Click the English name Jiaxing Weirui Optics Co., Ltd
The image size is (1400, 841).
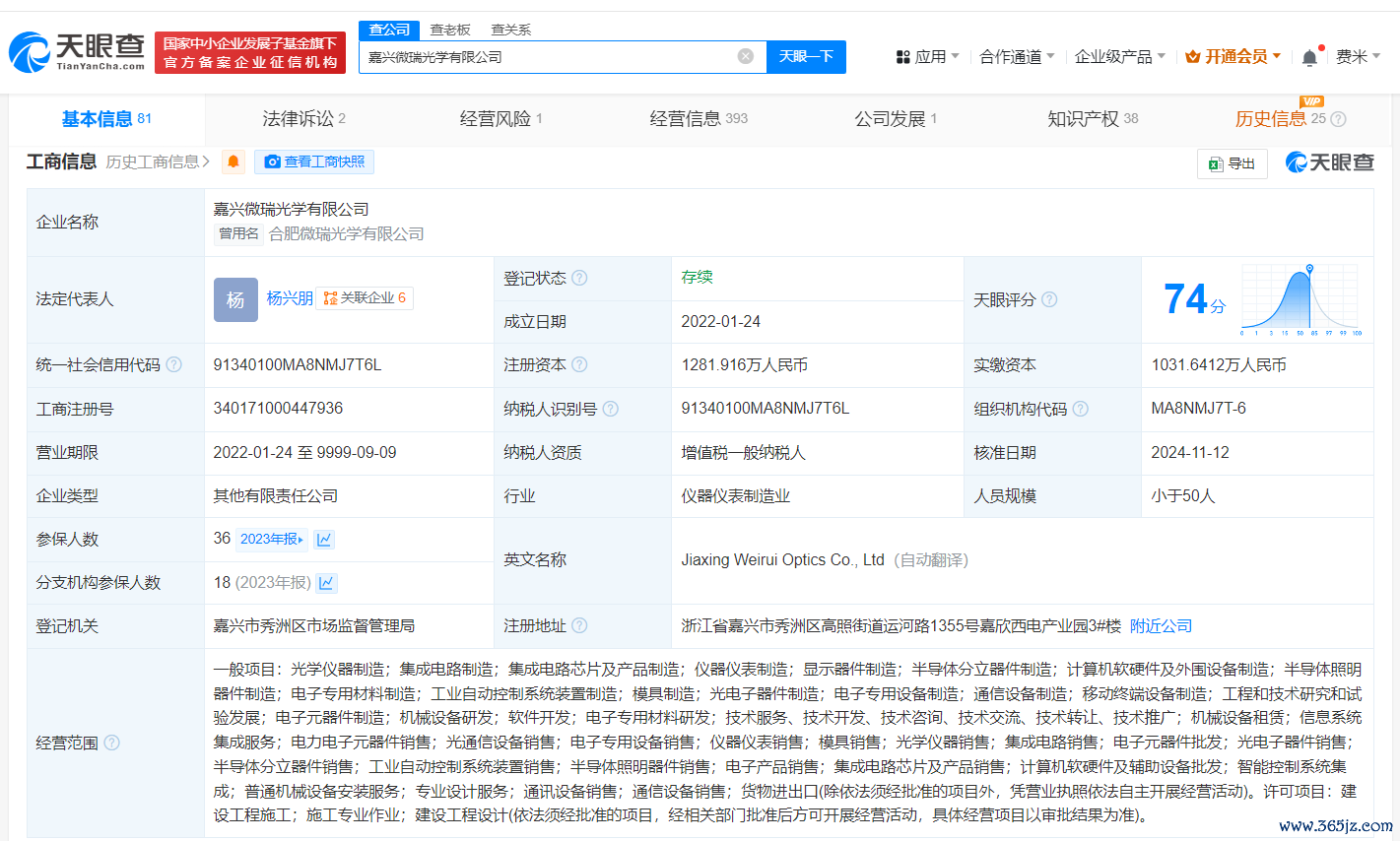(x=782, y=559)
